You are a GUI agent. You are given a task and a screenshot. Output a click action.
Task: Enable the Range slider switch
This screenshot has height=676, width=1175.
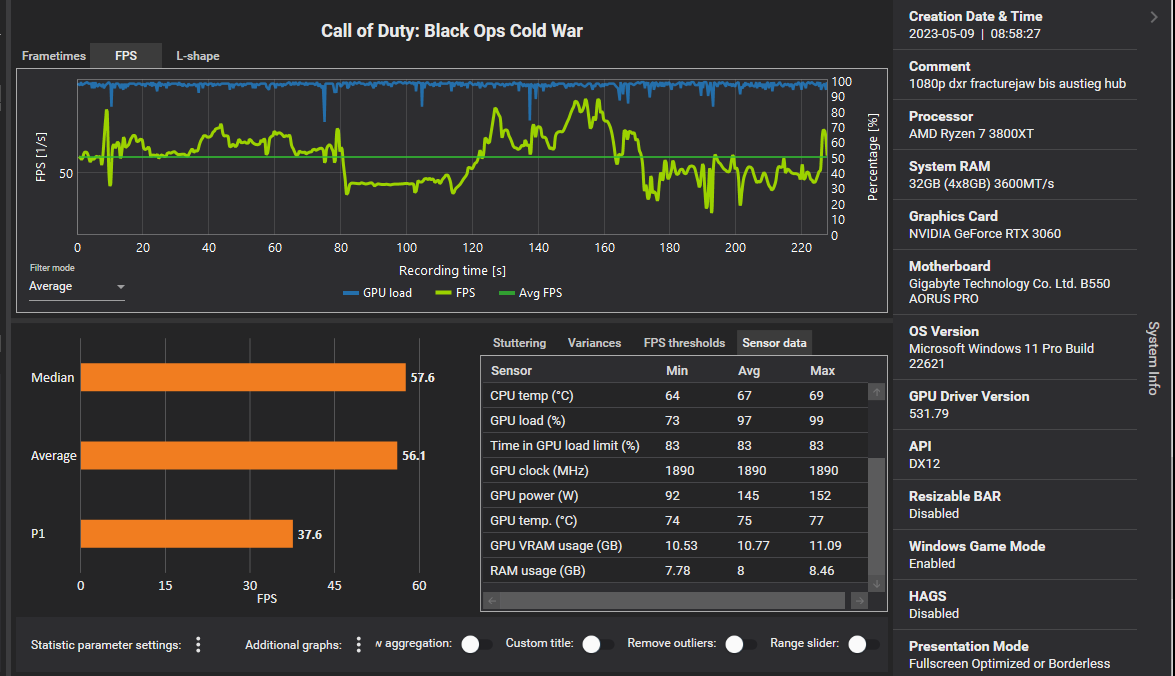[864, 645]
